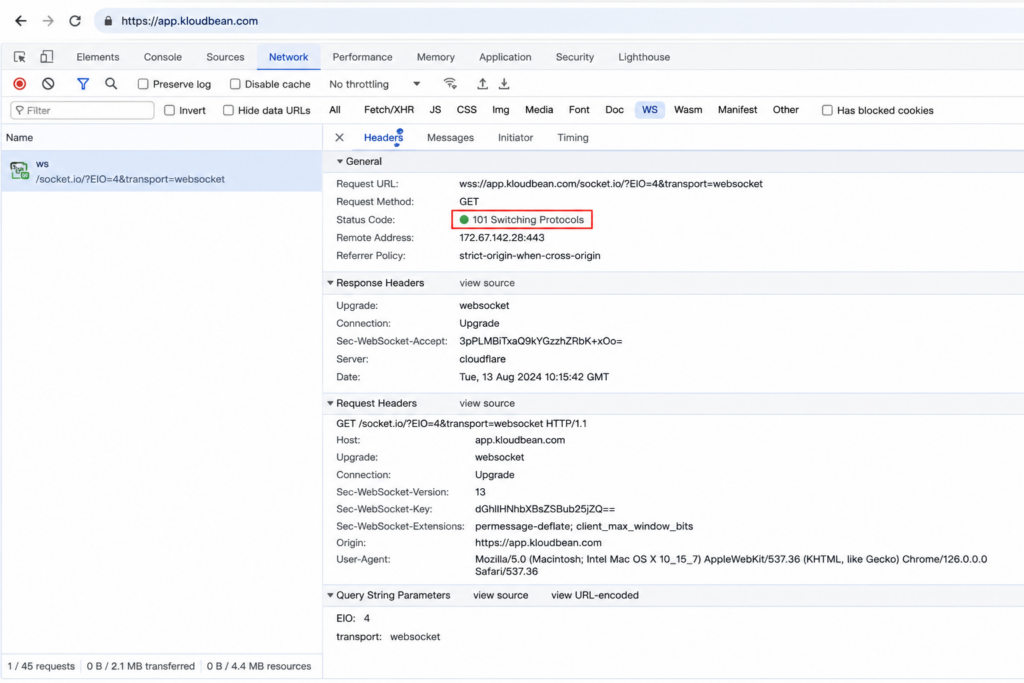Open the Memory tab

point(436,57)
